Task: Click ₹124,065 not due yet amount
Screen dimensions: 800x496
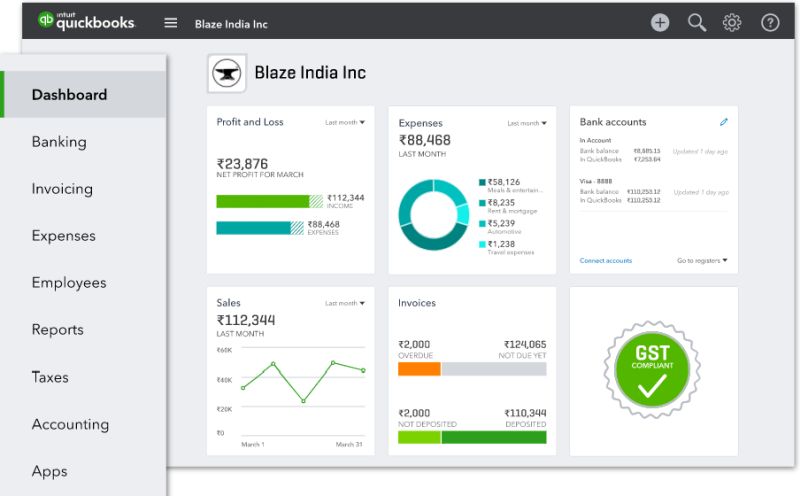Action: click(525, 344)
